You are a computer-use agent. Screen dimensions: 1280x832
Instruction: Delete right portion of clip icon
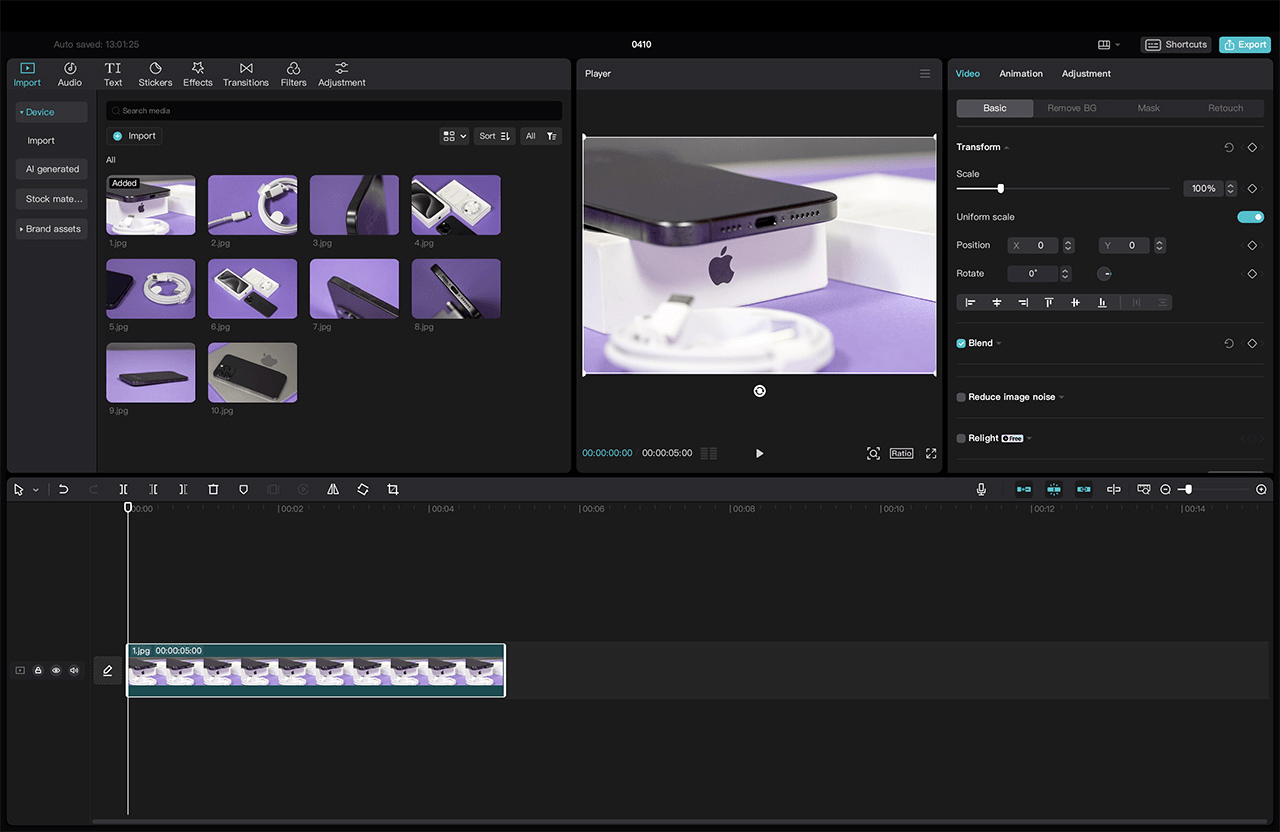[183, 489]
